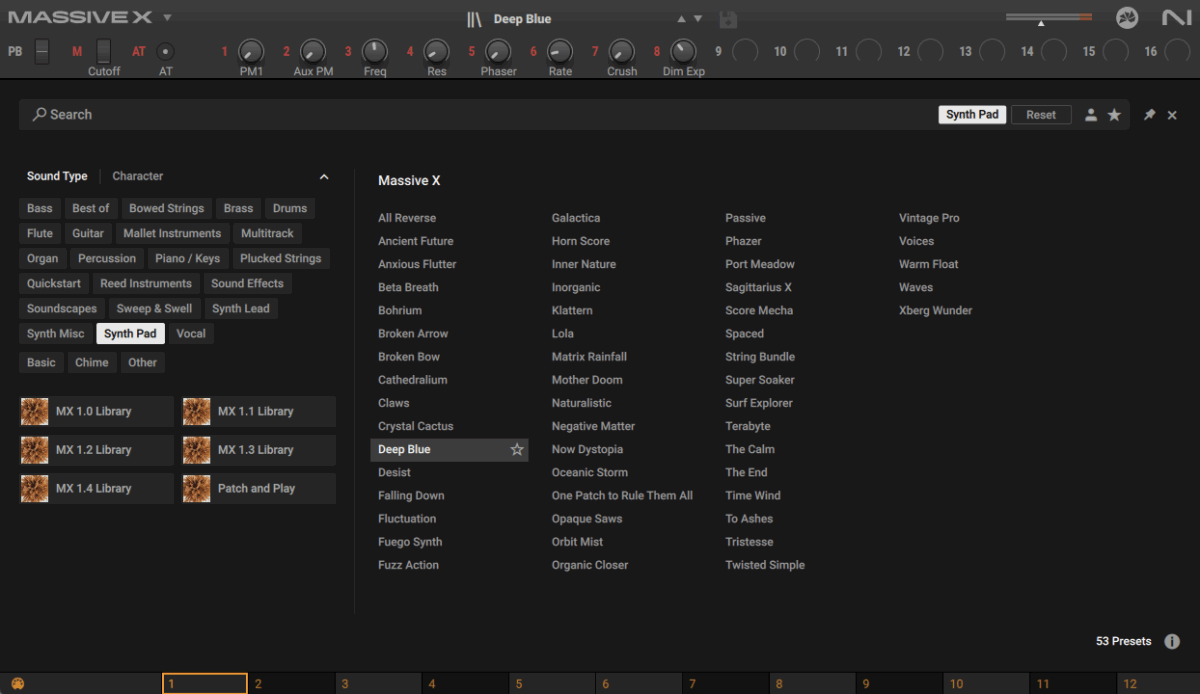1200x694 pixels.
Task: Click the MX 1.1 Library thumbnail image
Action: (197, 412)
